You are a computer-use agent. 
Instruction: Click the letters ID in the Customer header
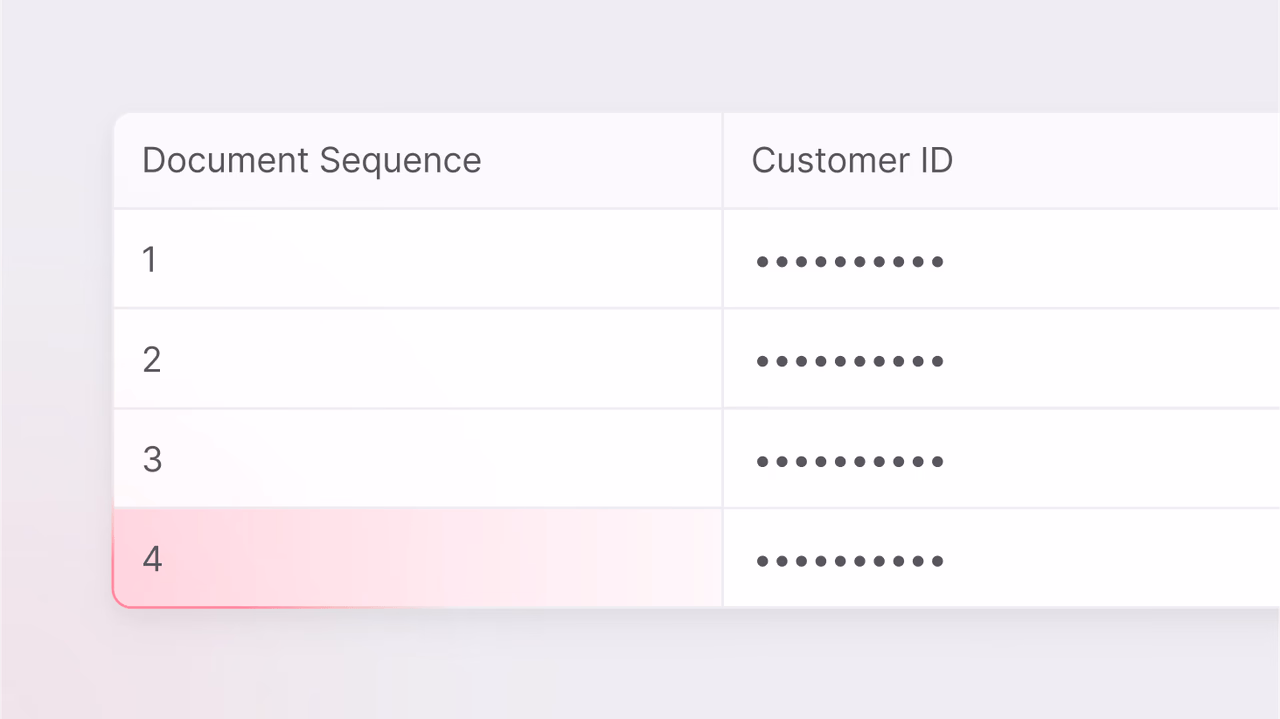936,160
